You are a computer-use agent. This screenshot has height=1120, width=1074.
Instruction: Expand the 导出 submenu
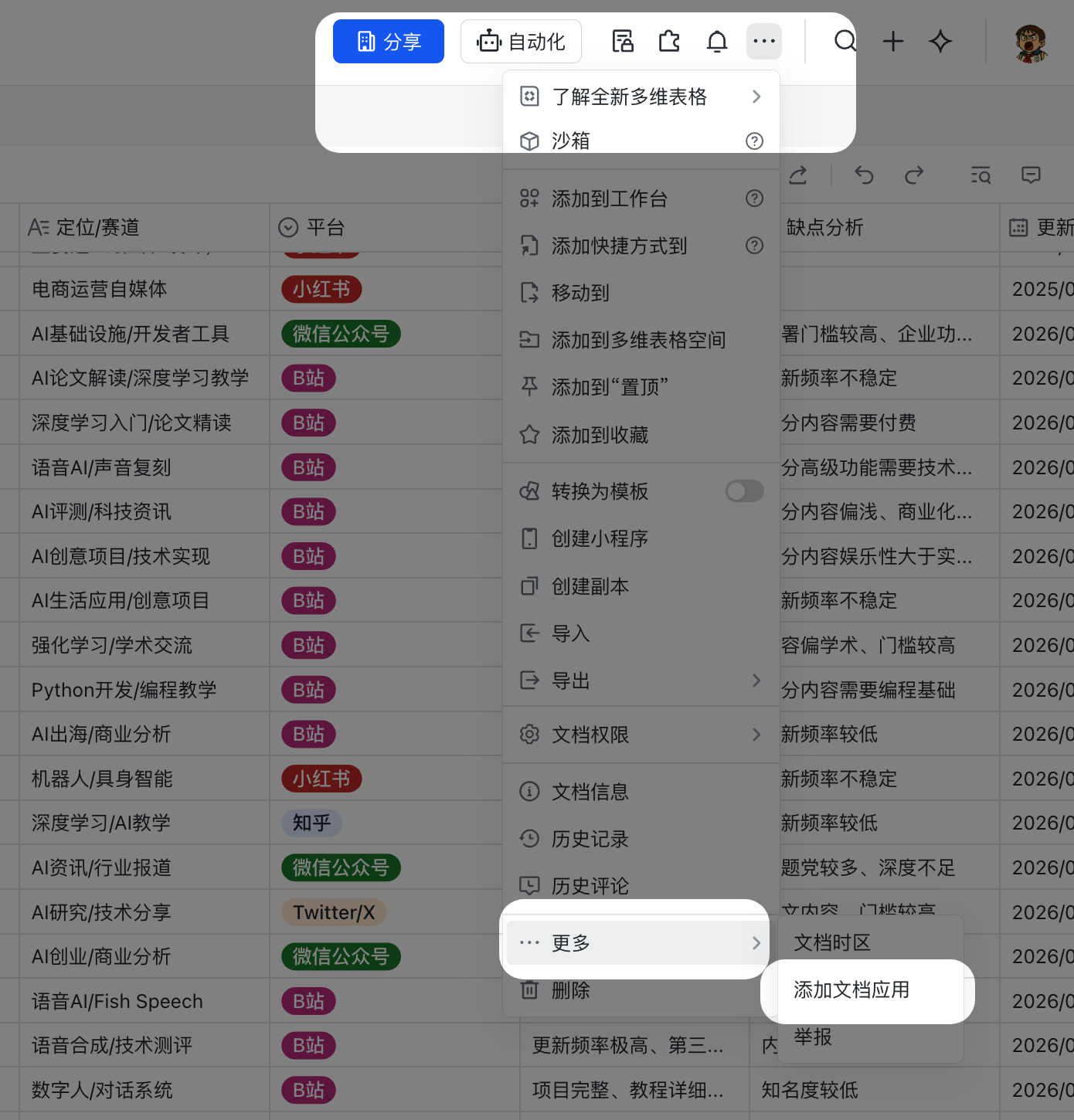641,680
